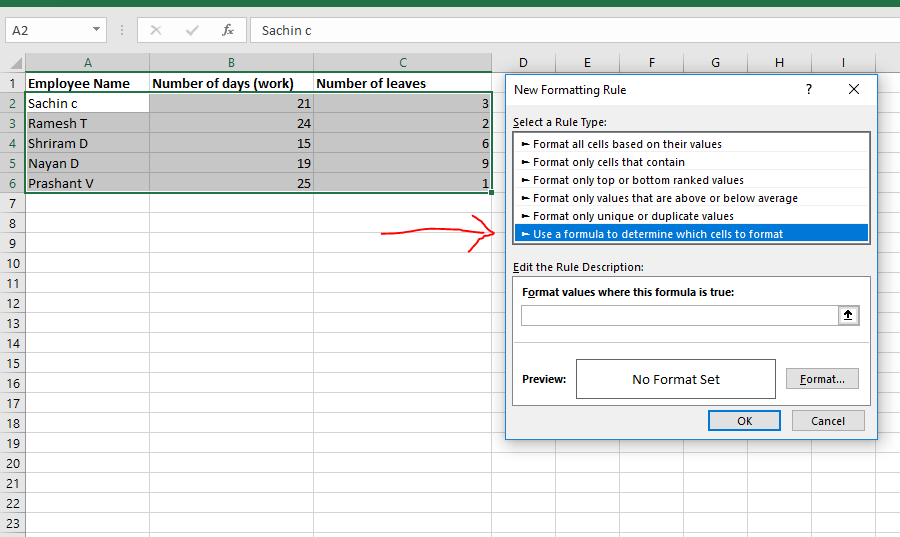
Task: Click the work days value 21
Action: (231, 103)
